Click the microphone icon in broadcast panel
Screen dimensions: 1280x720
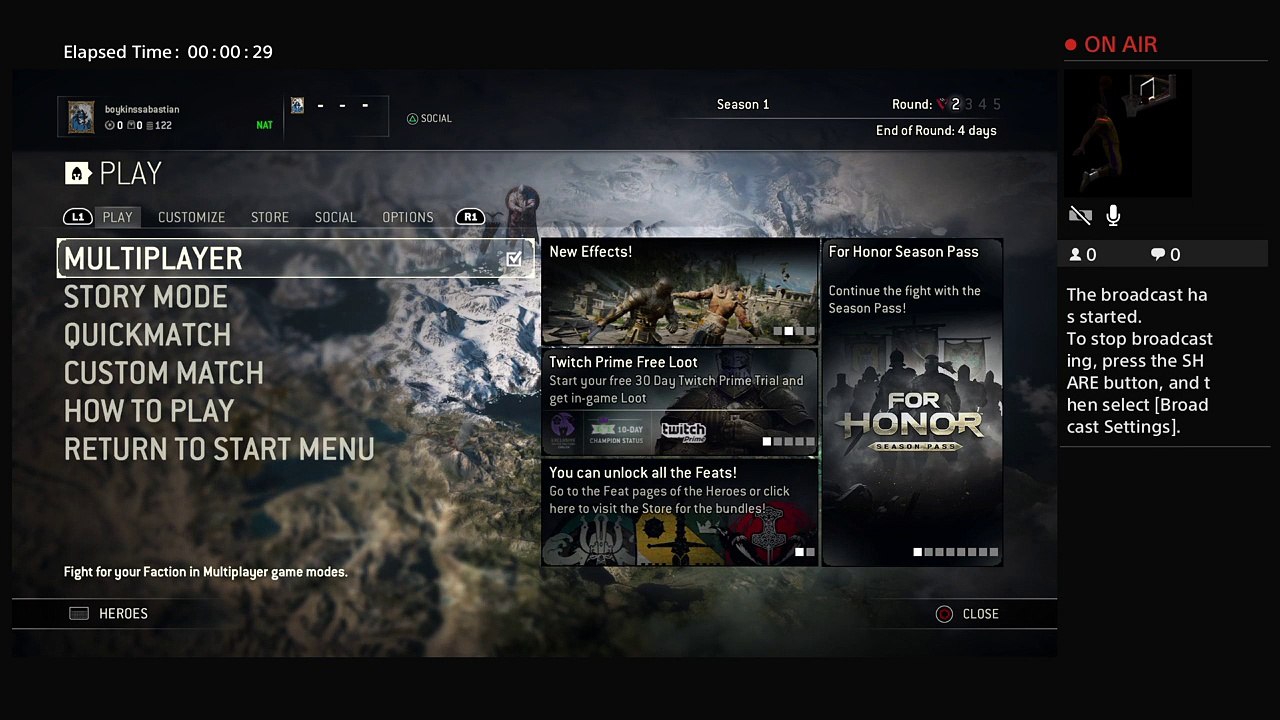1113,215
